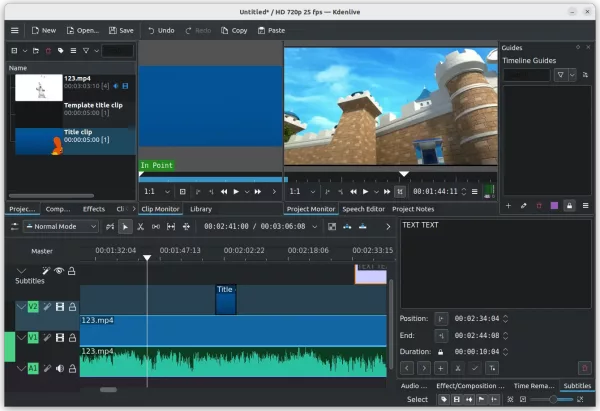The image size is (600, 411).
Task: Save the project using Save button
Action: [x=121, y=30]
